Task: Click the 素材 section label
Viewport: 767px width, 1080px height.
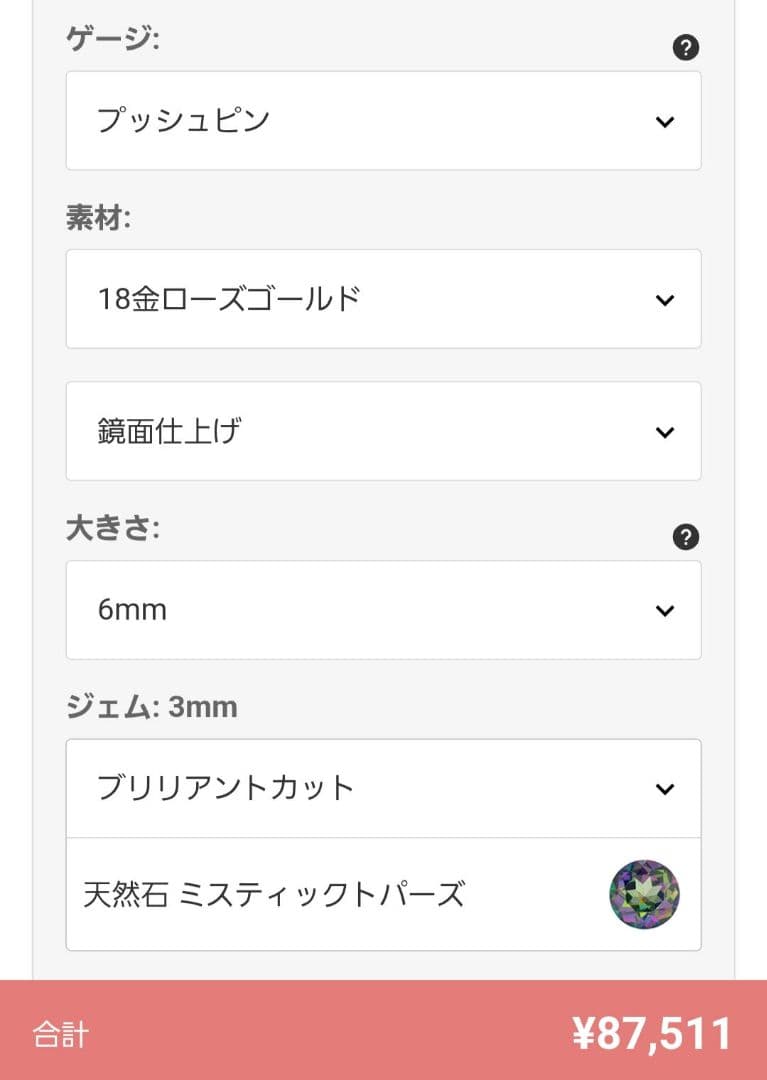Action: (x=98, y=219)
